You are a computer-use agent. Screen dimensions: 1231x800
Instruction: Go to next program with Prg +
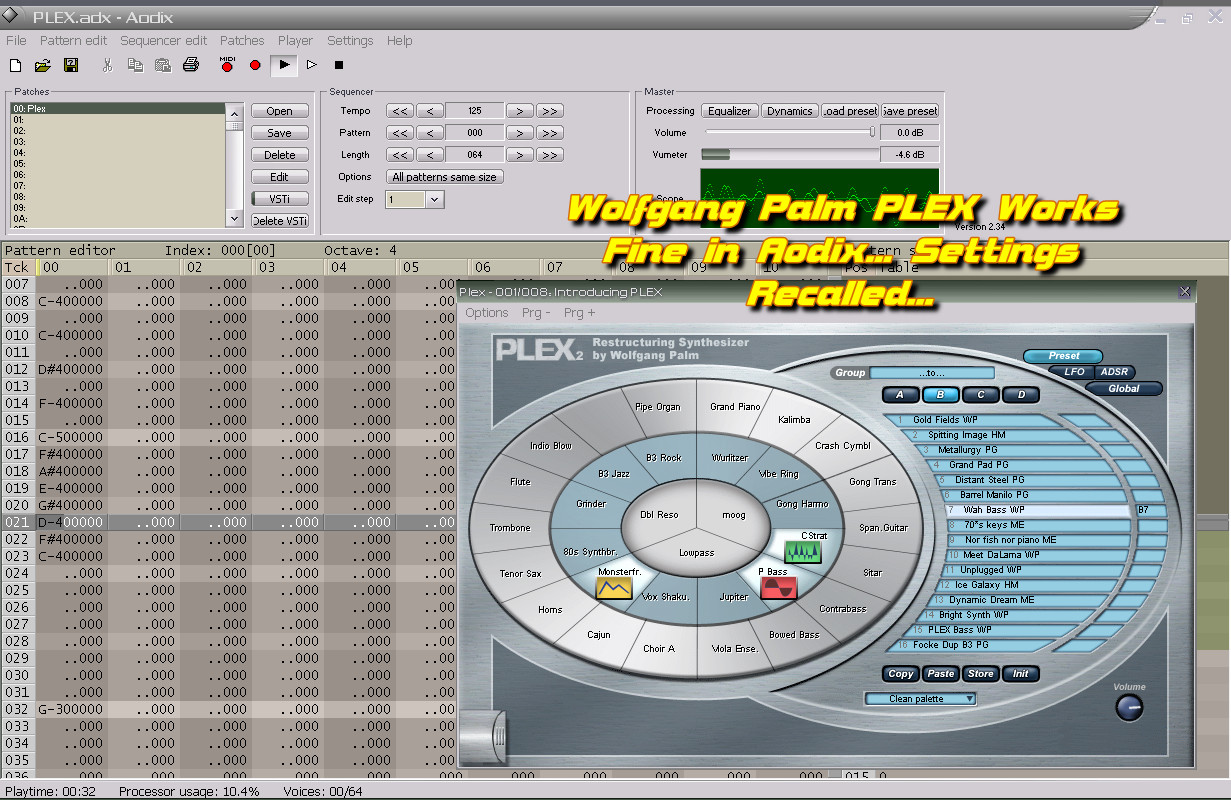pyautogui.click(x=580, y=313)
